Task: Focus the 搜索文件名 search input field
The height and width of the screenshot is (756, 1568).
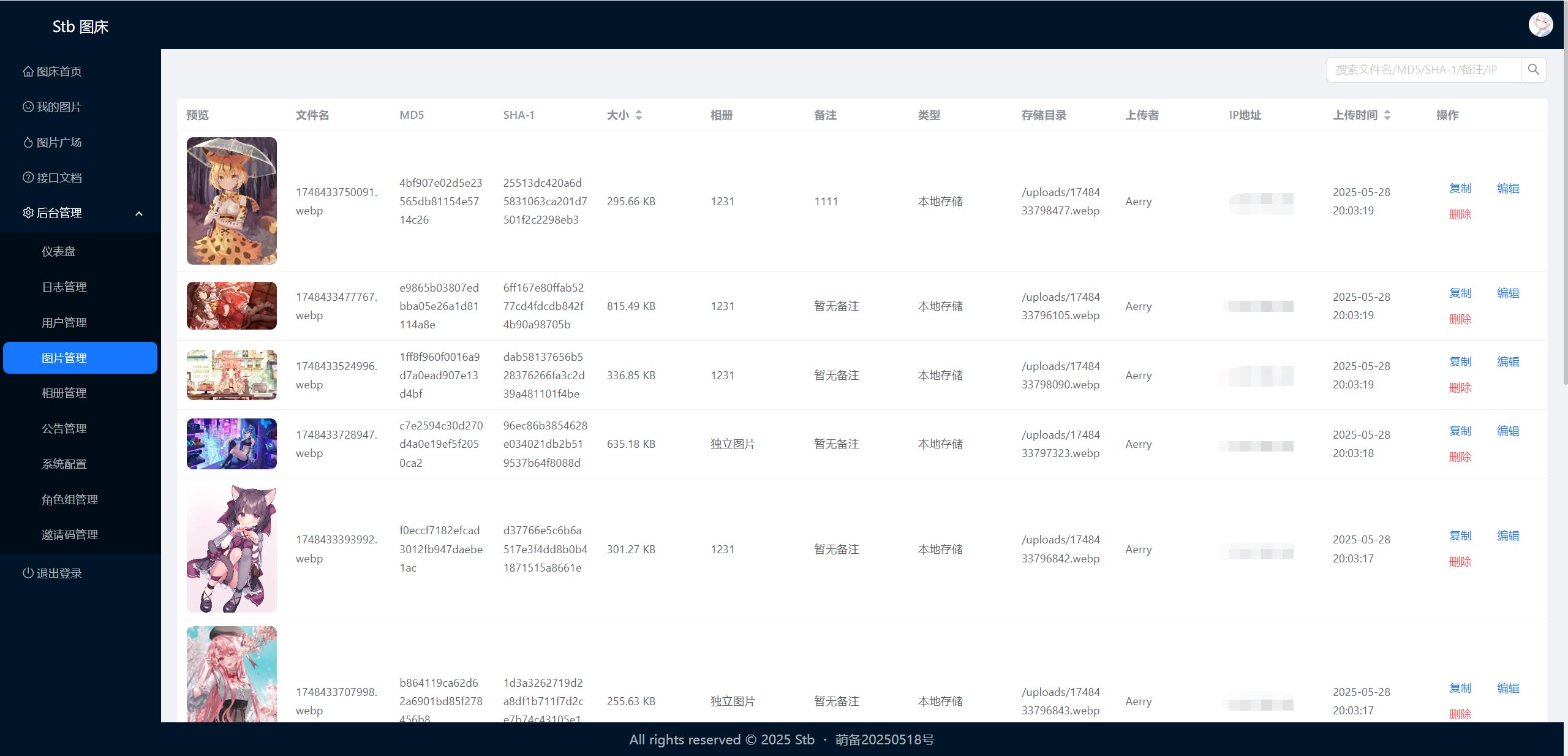Action: coord(1422,70)
